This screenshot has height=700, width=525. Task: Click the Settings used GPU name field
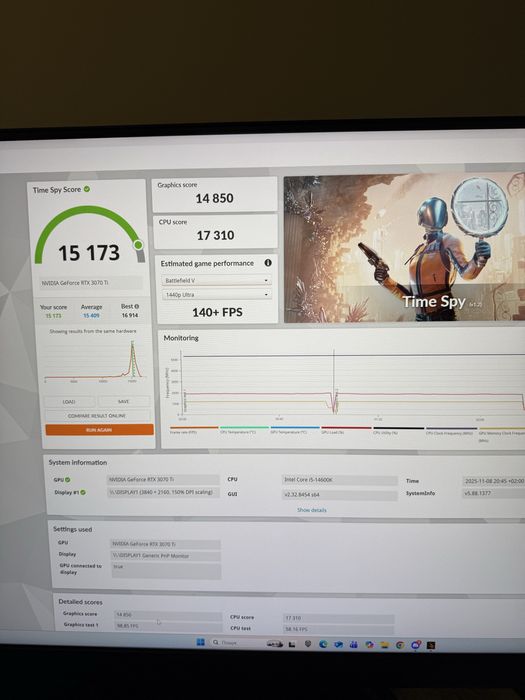(x=165, y=544)
